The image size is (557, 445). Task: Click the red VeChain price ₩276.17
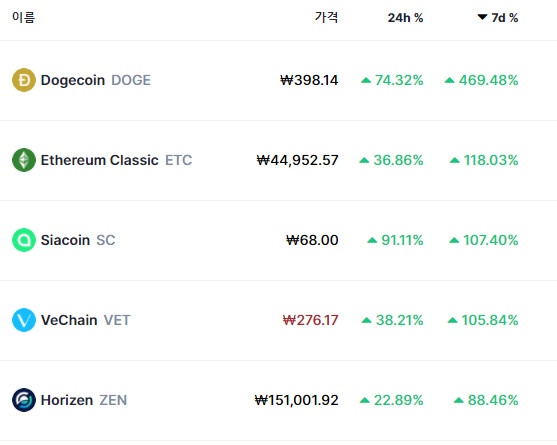tap(310, 320)
